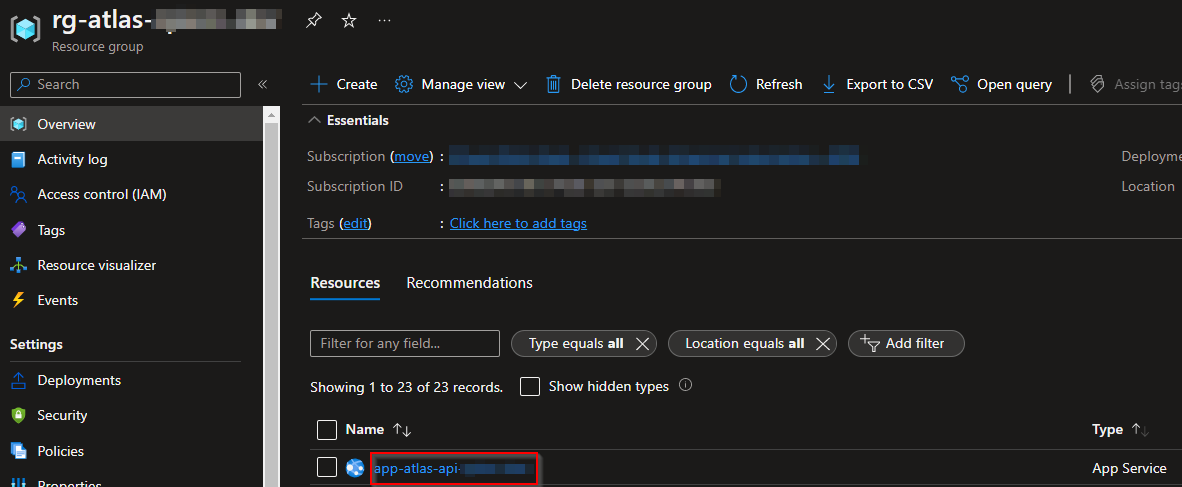Sort resources by Type column arrows
1182x487 pixels.
tap(1140, 430)
